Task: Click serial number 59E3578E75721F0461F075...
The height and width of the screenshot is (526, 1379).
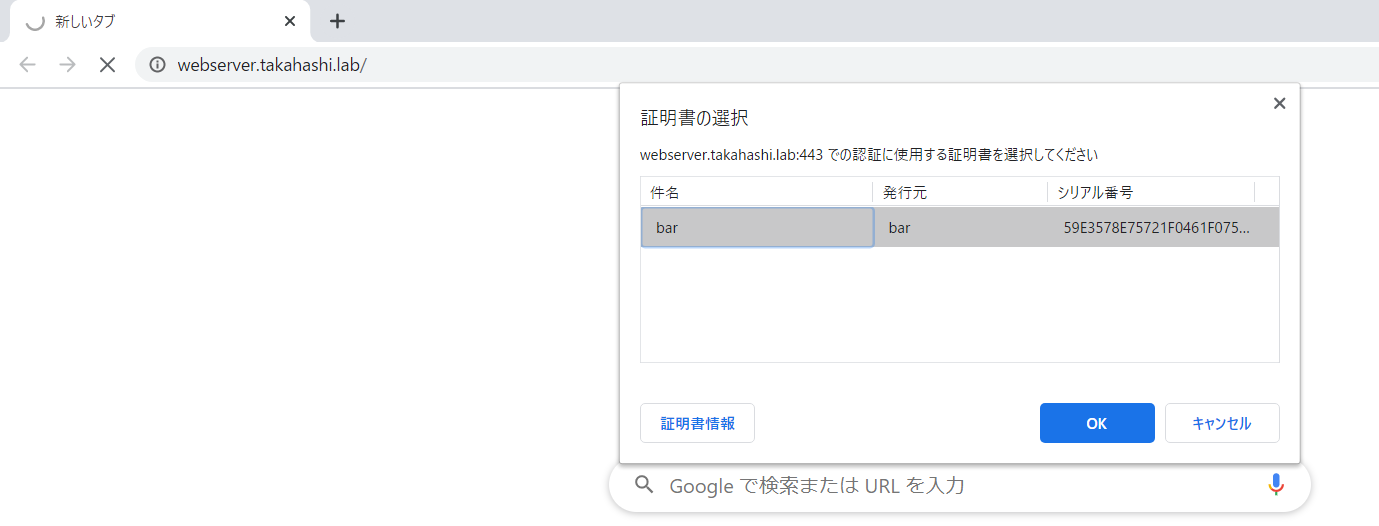Action: [x=1157, y=227]
